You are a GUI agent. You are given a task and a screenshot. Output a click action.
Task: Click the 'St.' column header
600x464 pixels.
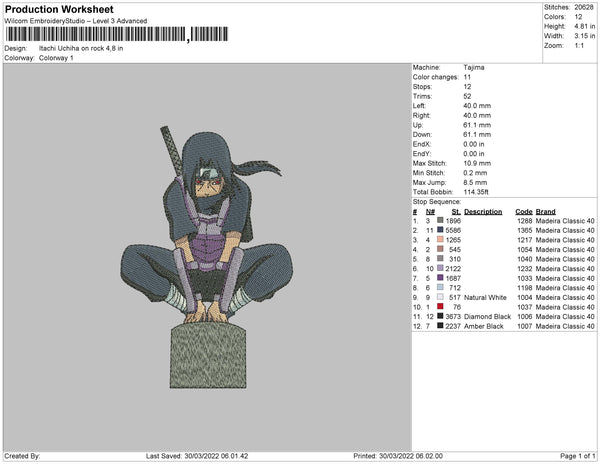pos(456,212)
